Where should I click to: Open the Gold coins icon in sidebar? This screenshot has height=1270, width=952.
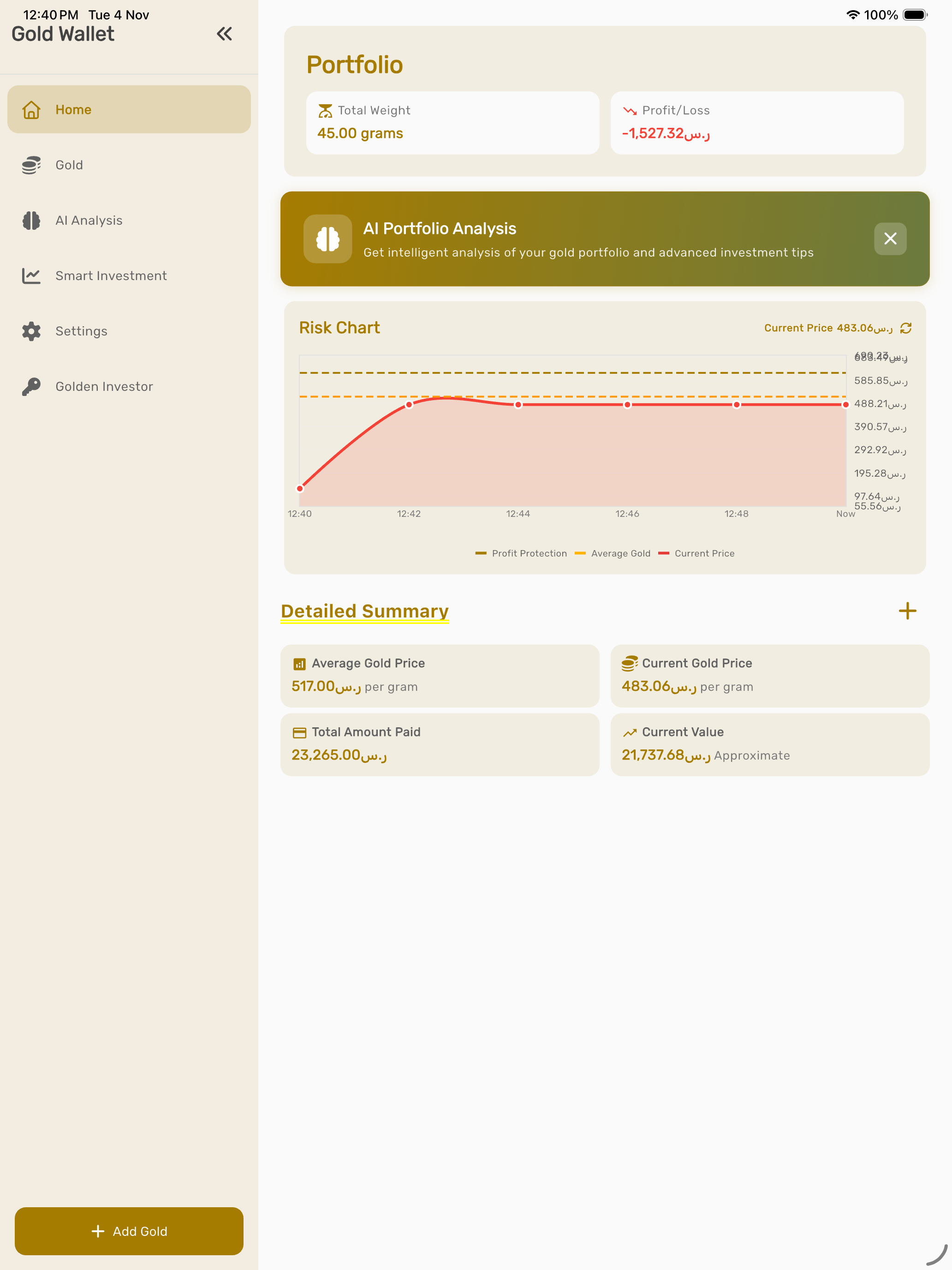pos(31,165)
